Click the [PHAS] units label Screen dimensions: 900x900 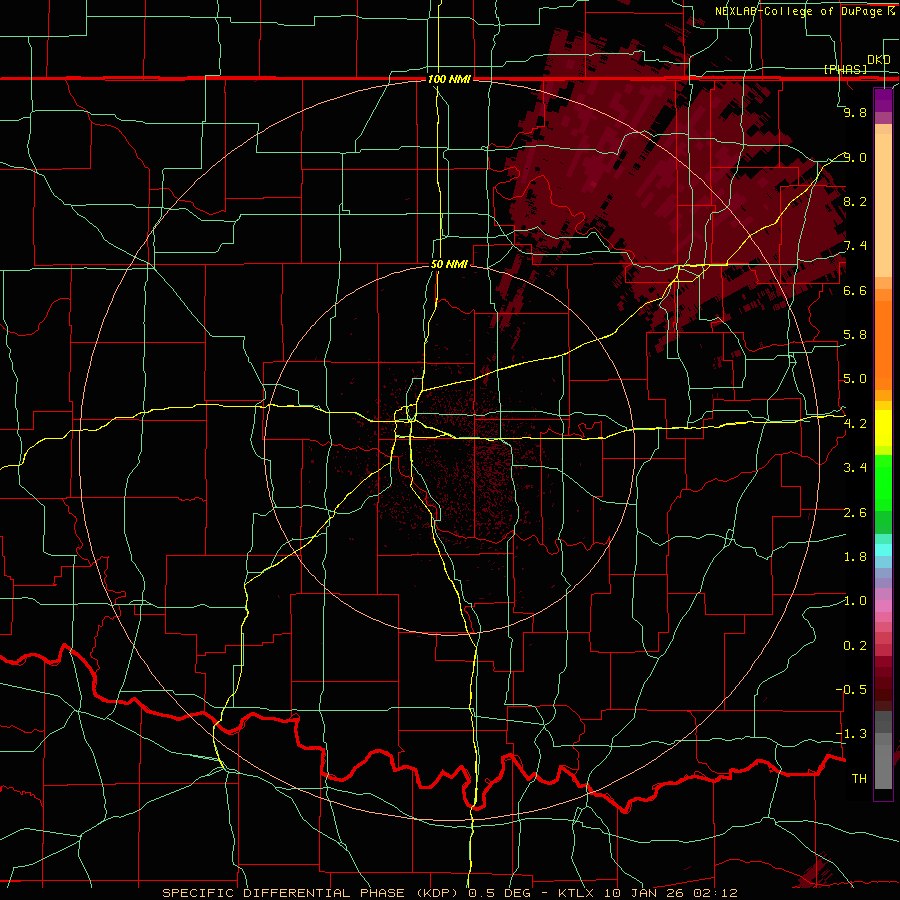click(x=845, y=69)
